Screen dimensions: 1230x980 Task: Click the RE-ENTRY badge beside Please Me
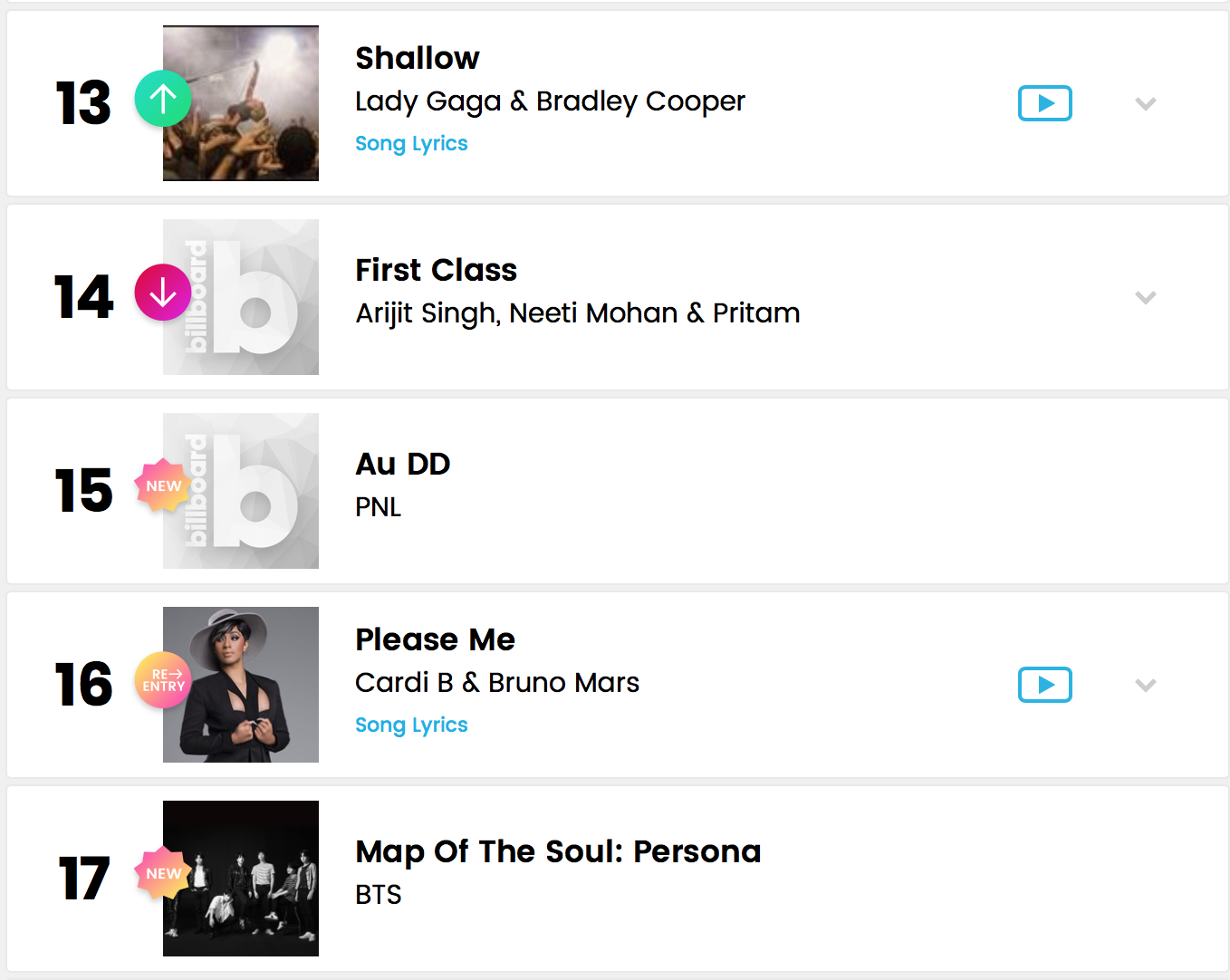tap(163, 680)
